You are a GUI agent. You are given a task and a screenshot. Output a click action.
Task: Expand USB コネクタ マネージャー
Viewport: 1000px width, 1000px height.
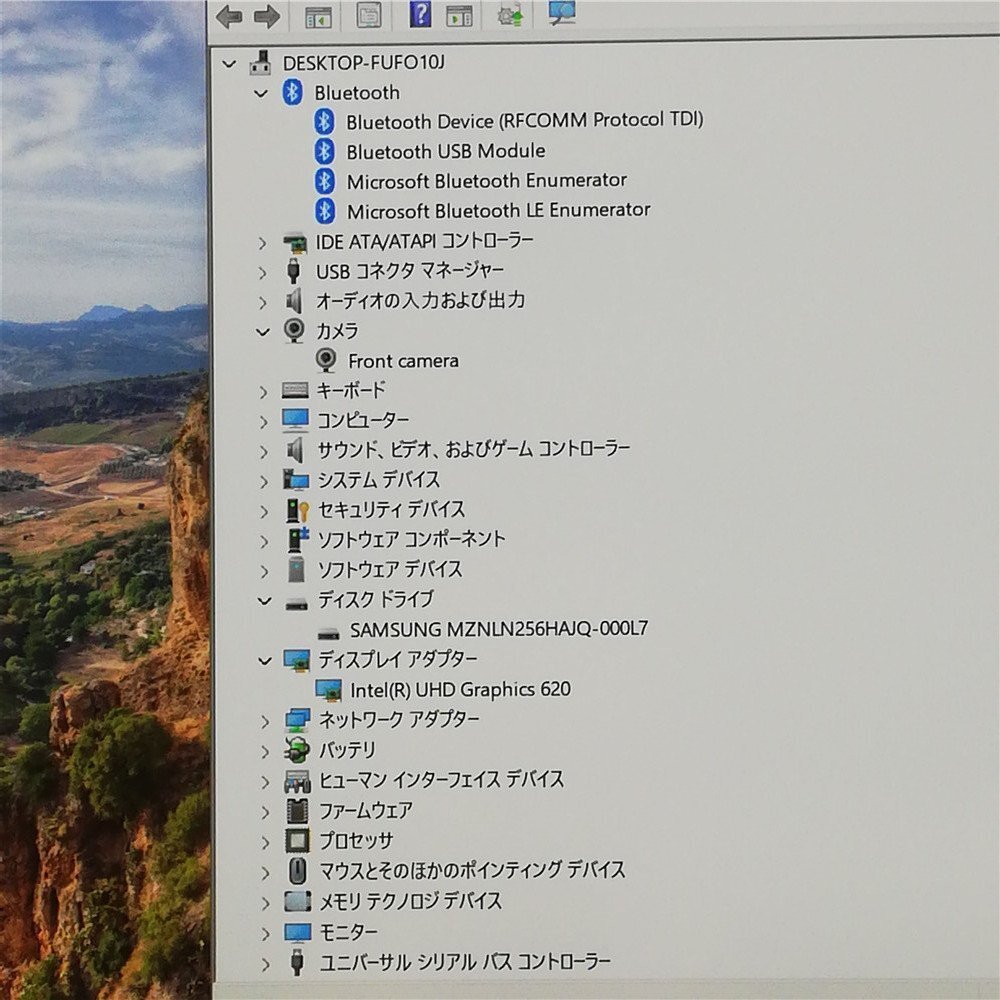click(262, 273)
